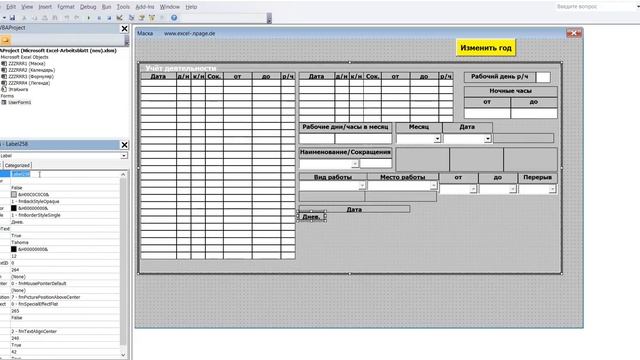Select ЭтаКнига in project tree
Viewport: 640px width, 360px height.
point(18,89)
